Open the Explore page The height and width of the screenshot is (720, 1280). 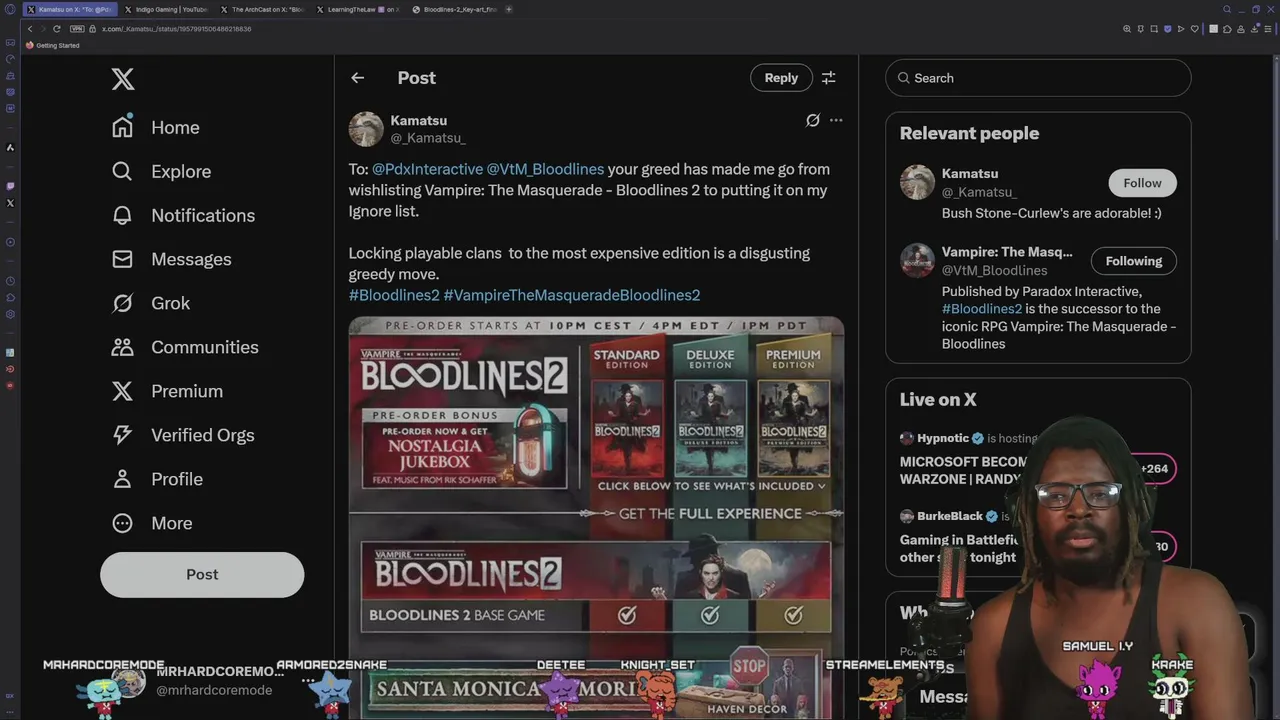[x=161, y=171]
